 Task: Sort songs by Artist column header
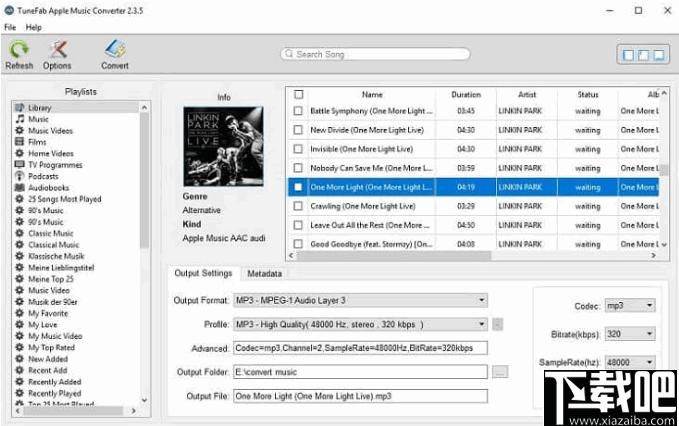pyautogui.click(x=527, y=94)
